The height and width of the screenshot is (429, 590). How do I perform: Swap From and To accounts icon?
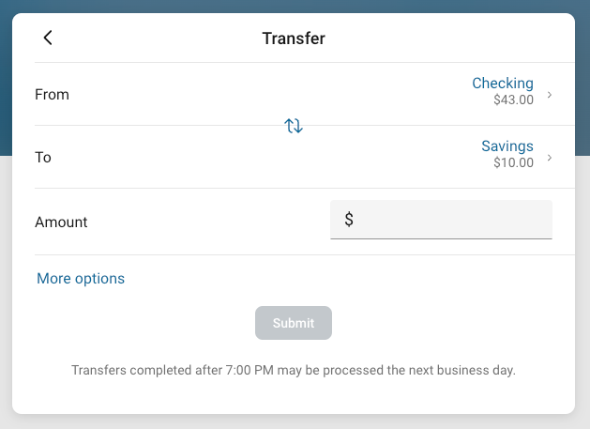293,126
